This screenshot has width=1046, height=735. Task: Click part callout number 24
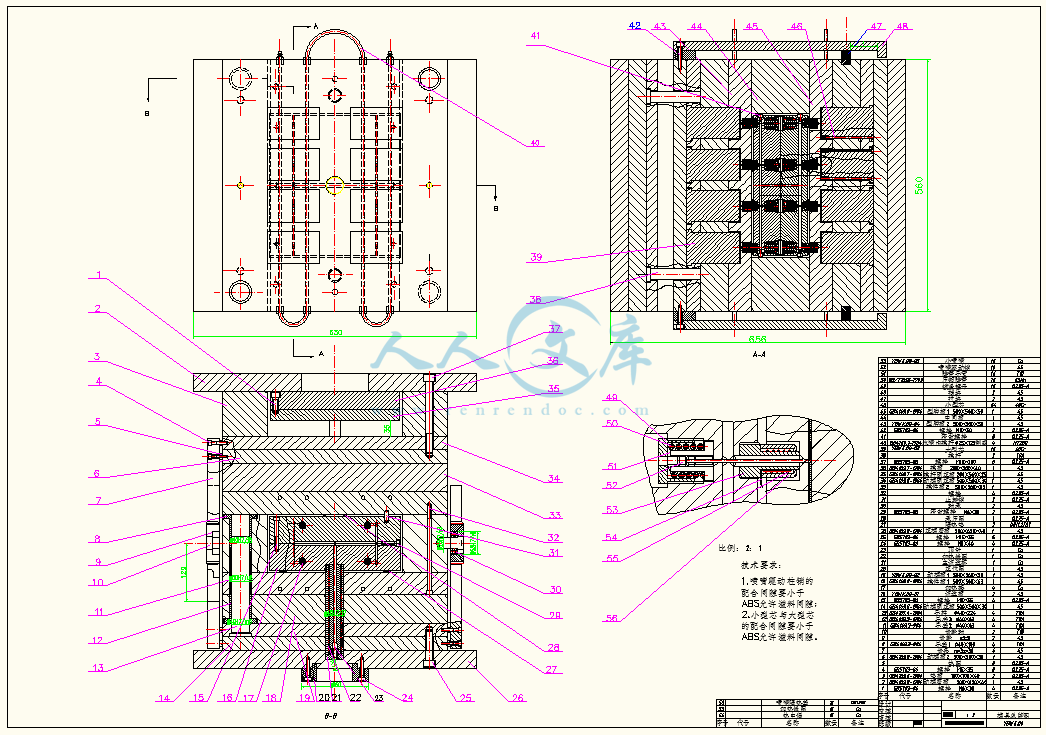tap(407, 698)
